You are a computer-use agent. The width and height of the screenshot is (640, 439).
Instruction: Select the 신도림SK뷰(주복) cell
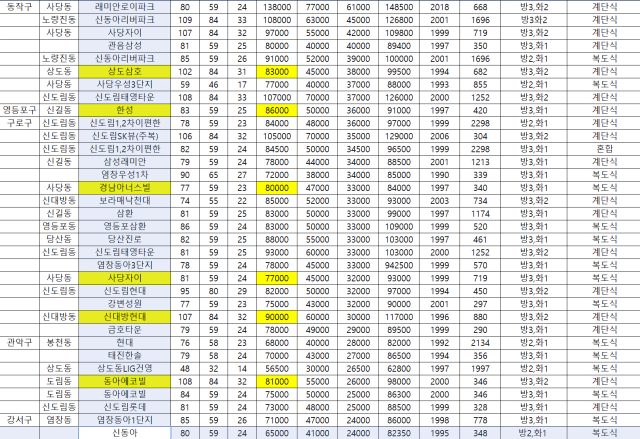pos(124,136)
